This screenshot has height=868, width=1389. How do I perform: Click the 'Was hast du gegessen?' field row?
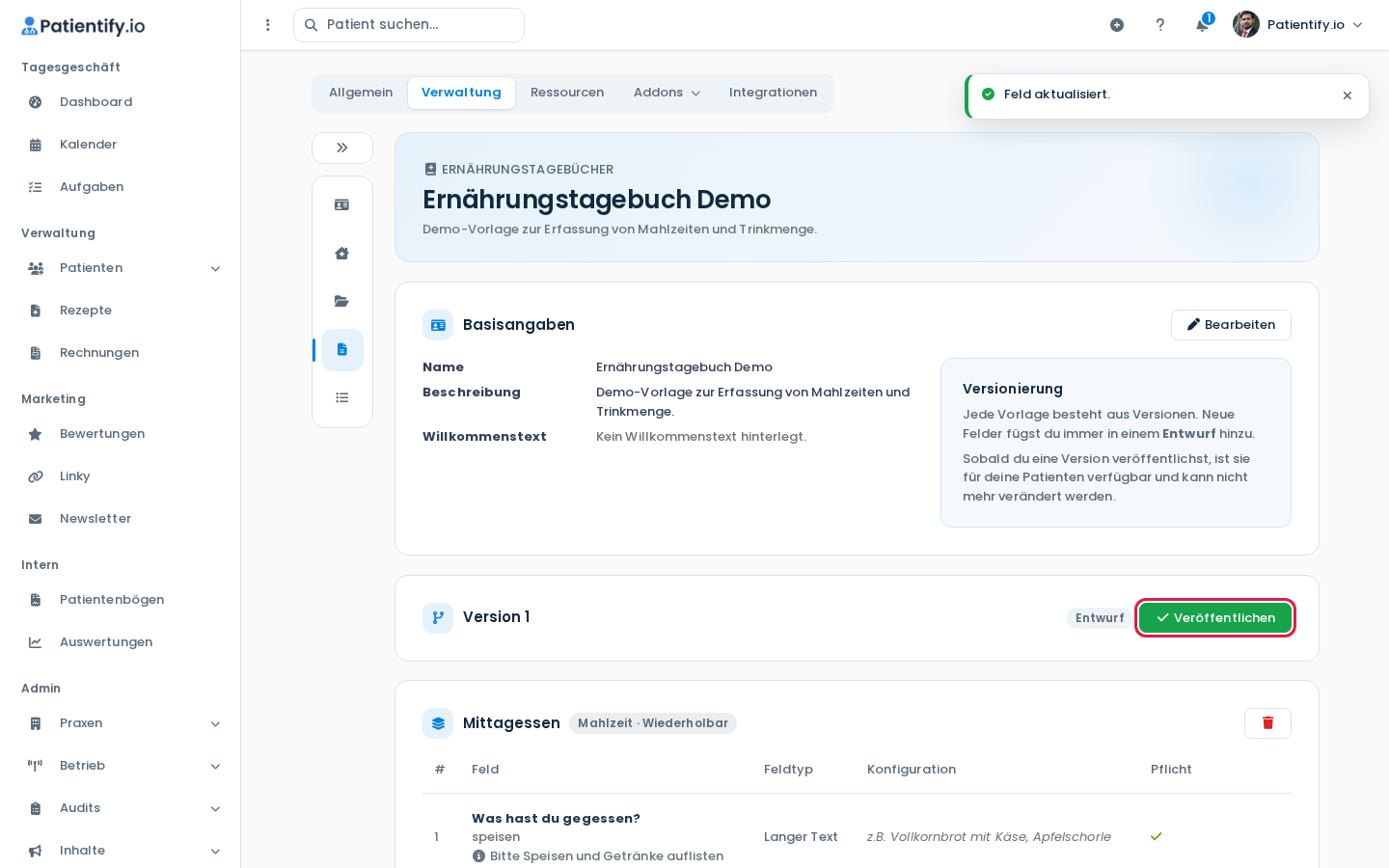(x=857, y=837)
